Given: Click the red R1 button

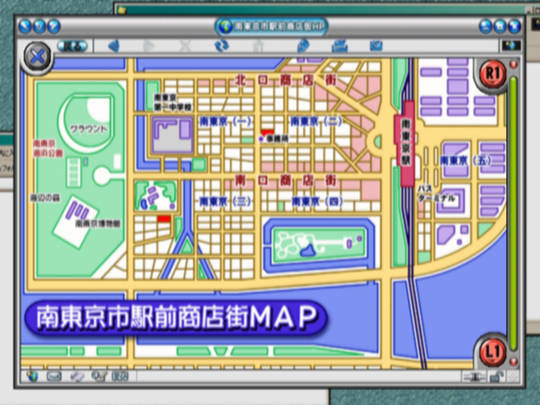Looking at the screenshot, I should [x=493, y=73].
